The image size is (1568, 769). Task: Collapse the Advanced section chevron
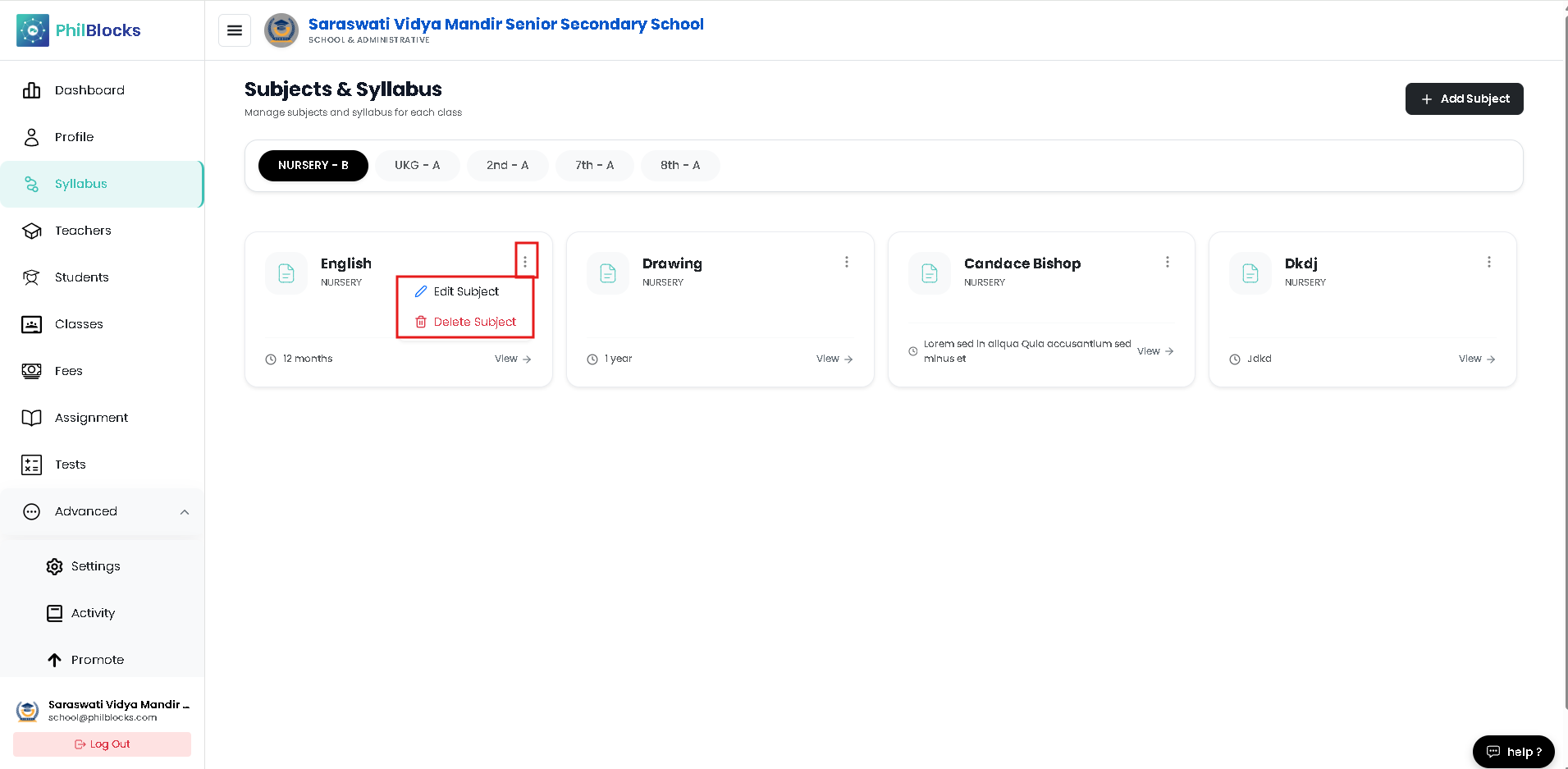185,512
